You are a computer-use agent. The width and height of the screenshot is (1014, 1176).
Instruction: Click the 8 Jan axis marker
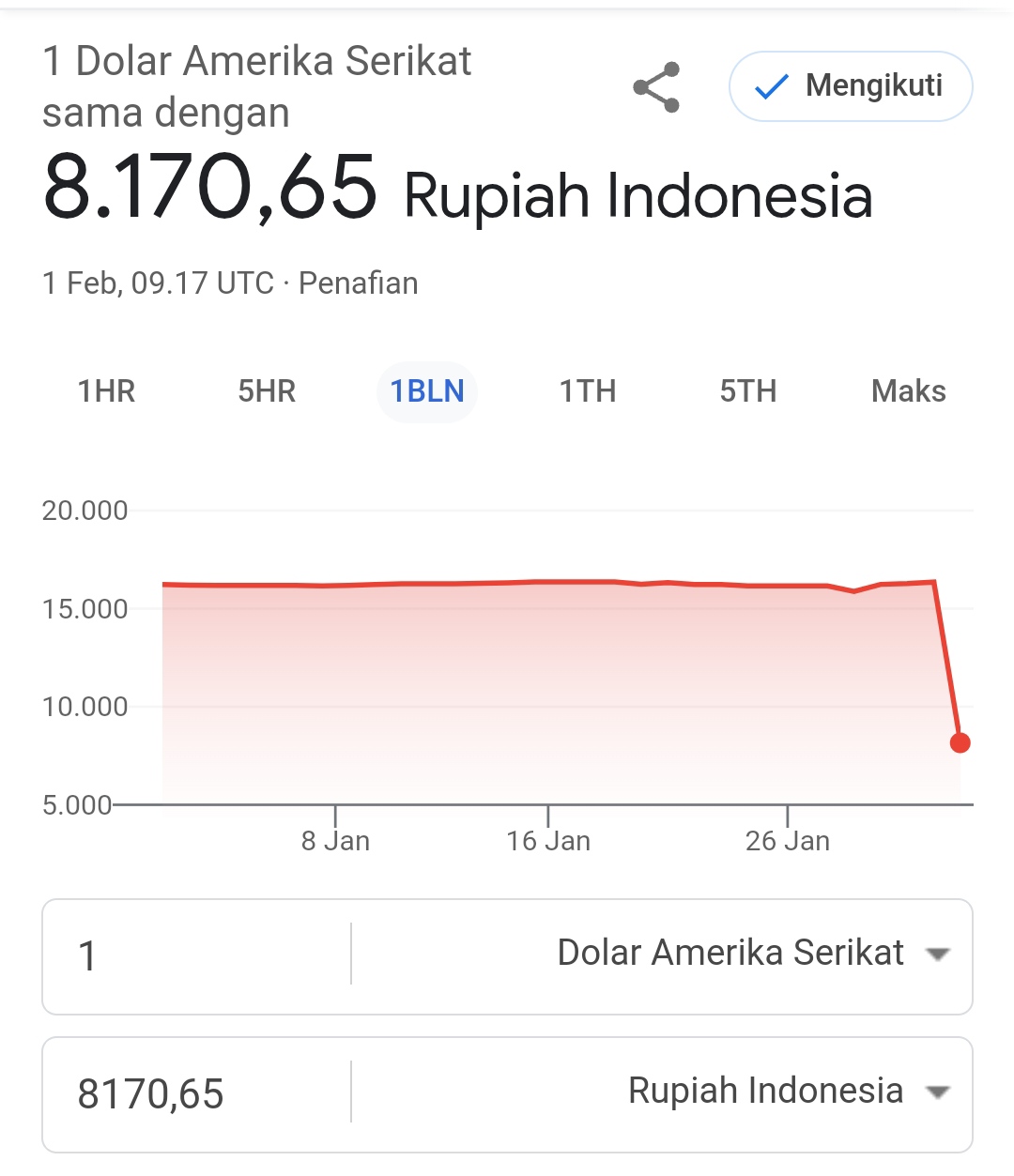(x=335, y=840)
